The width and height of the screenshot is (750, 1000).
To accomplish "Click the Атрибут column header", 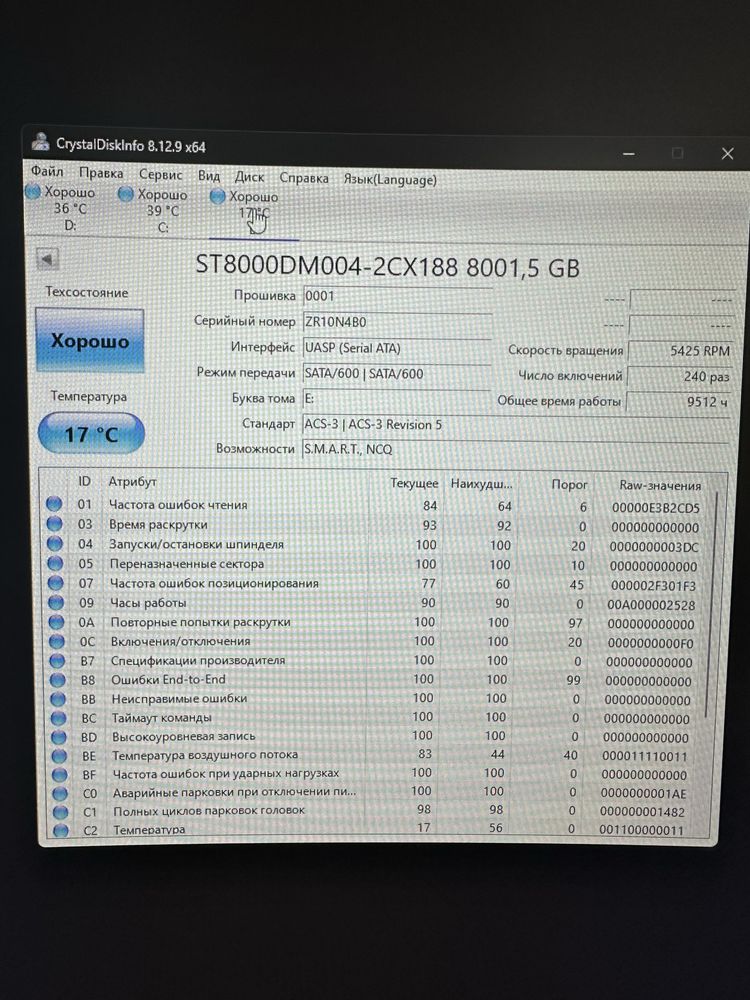I will coord(132,482).
